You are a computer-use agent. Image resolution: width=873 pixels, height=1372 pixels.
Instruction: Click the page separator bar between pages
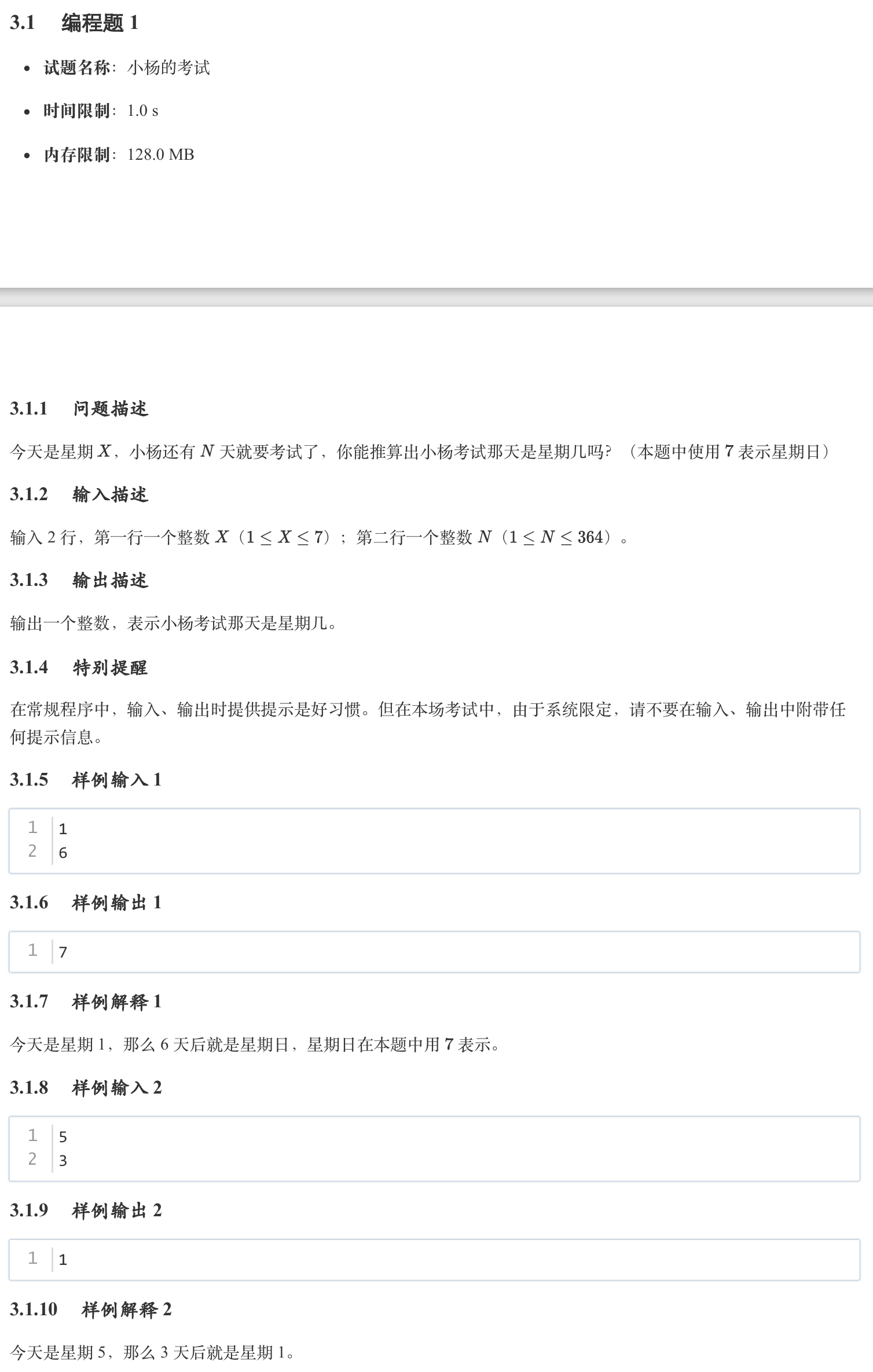click(436, 297)
